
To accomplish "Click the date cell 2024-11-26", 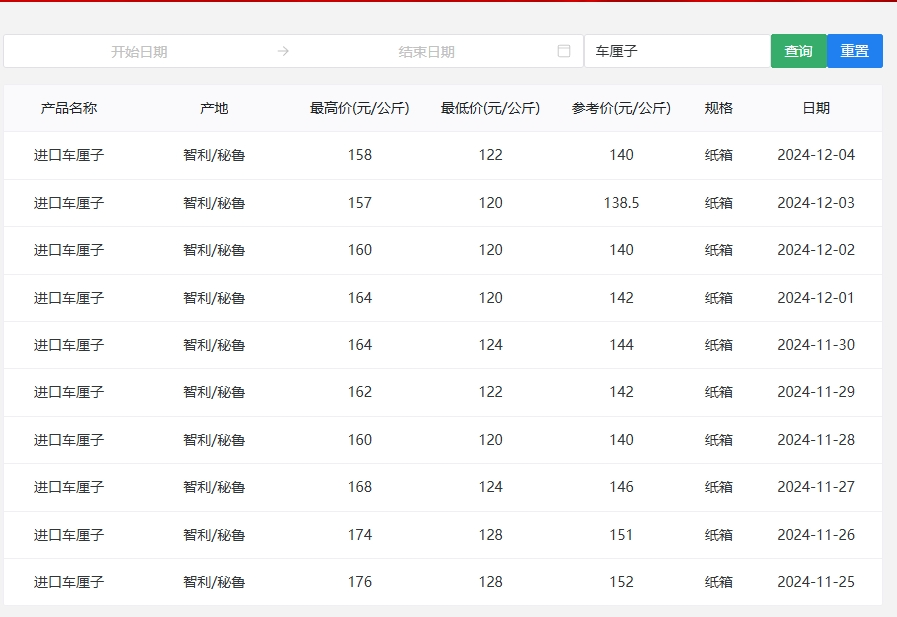I will pos(816,535).
